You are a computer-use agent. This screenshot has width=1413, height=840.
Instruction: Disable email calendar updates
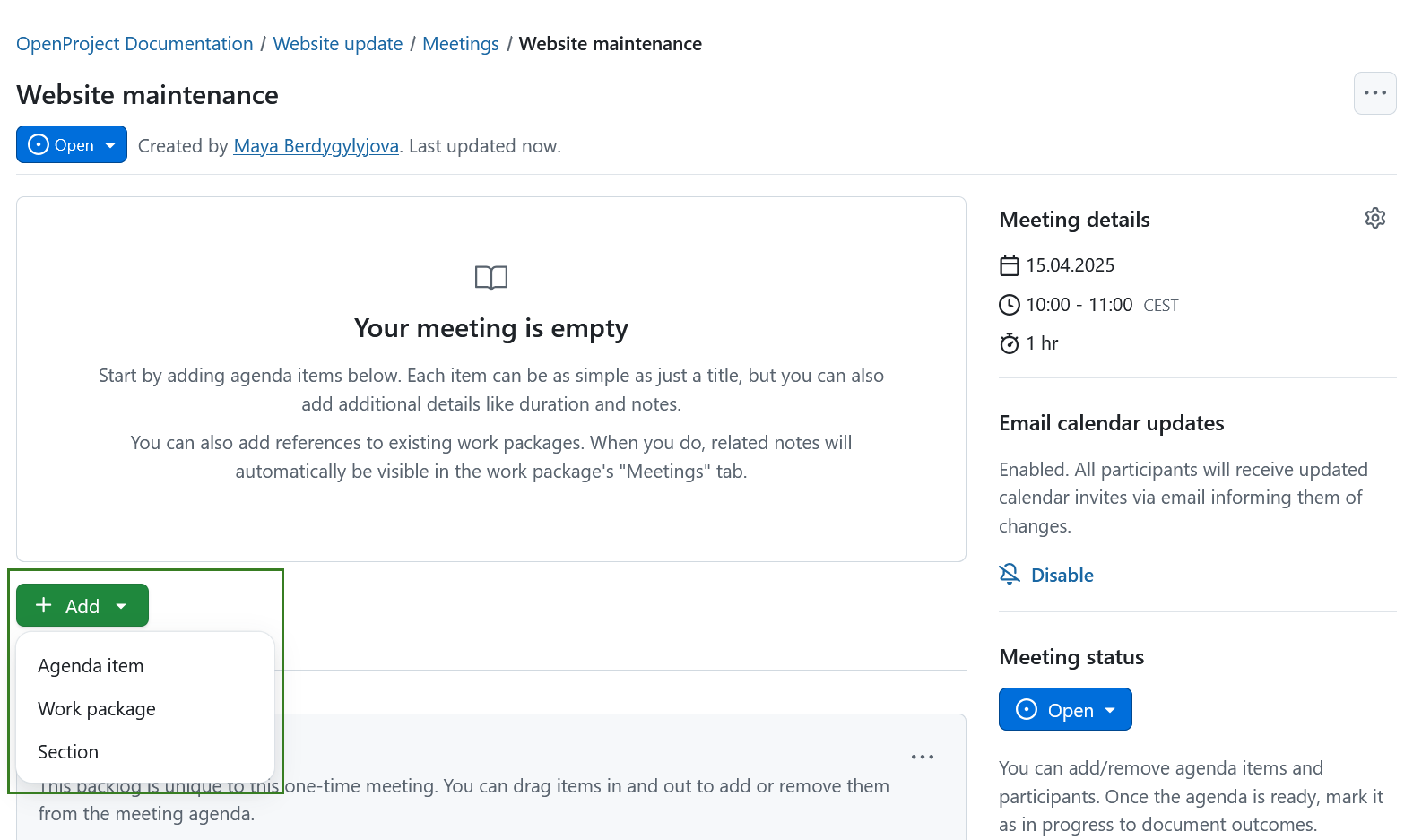[x=1062, y=576]
